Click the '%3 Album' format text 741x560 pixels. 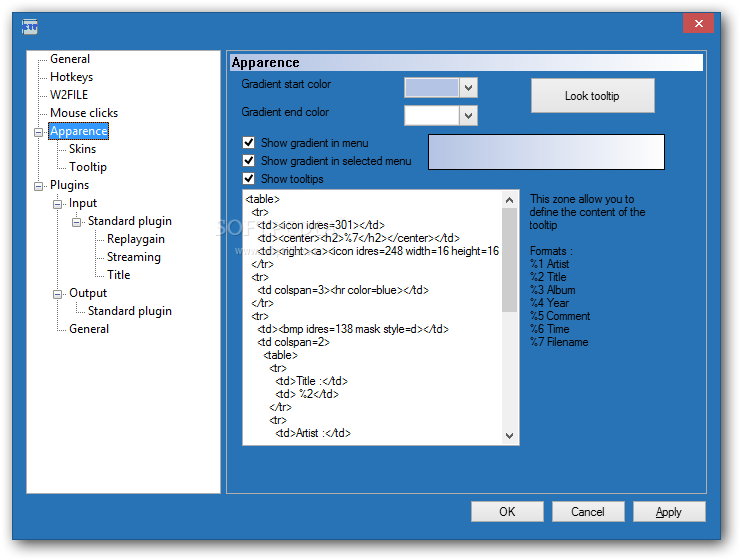coord(552,290)
